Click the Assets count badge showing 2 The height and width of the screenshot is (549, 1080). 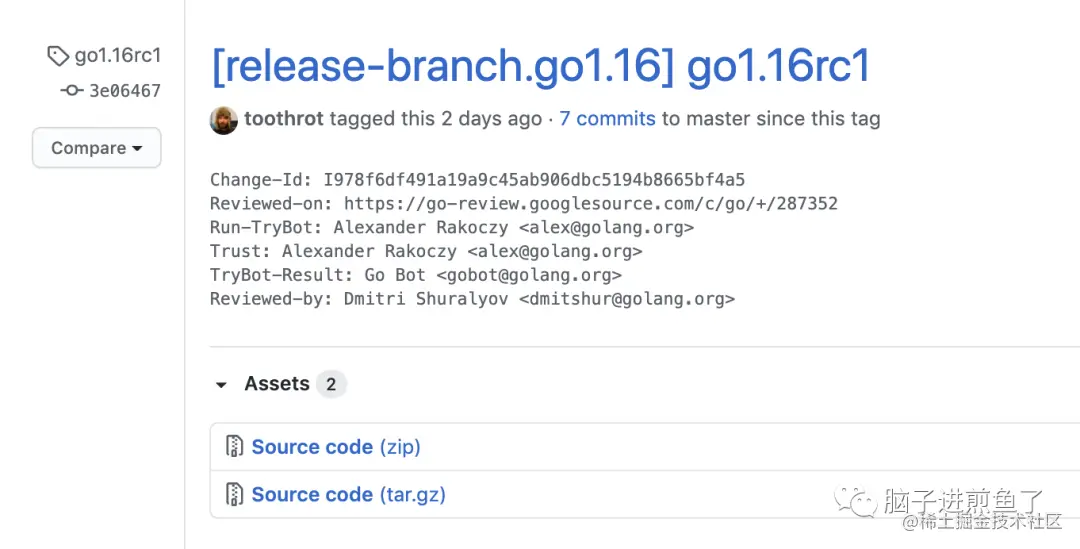click(331, 384)
